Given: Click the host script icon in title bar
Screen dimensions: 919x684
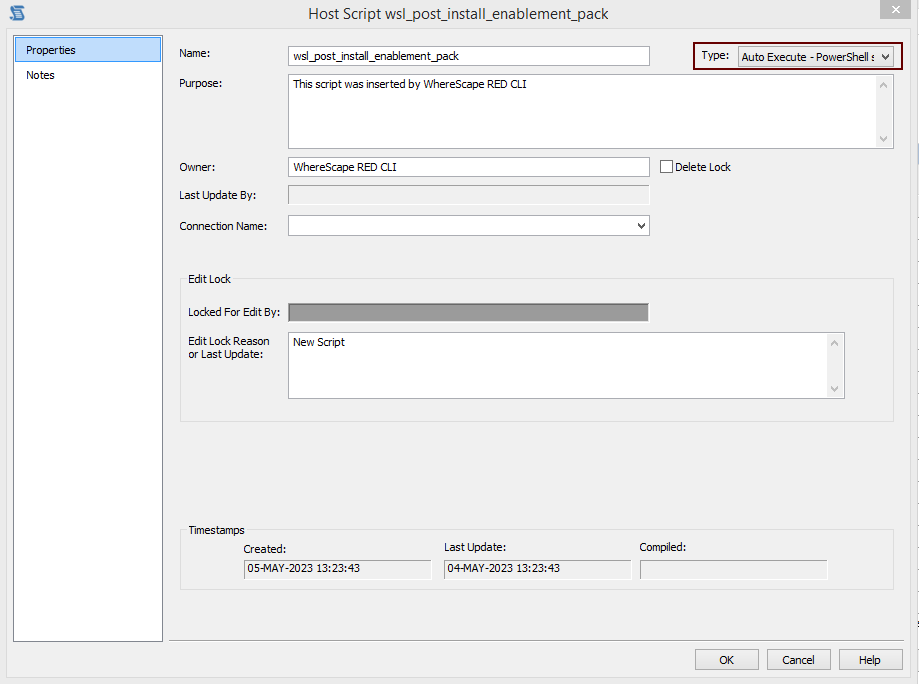Looking at the screenshot, I should coord(17,13).
